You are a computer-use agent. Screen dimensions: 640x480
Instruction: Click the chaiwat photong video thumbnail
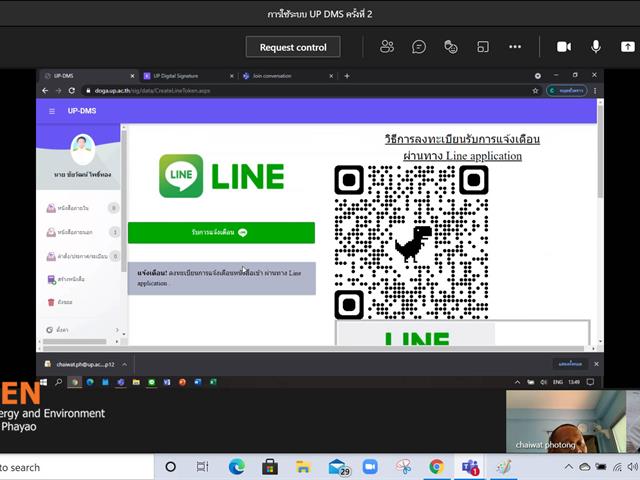point(566,421)
